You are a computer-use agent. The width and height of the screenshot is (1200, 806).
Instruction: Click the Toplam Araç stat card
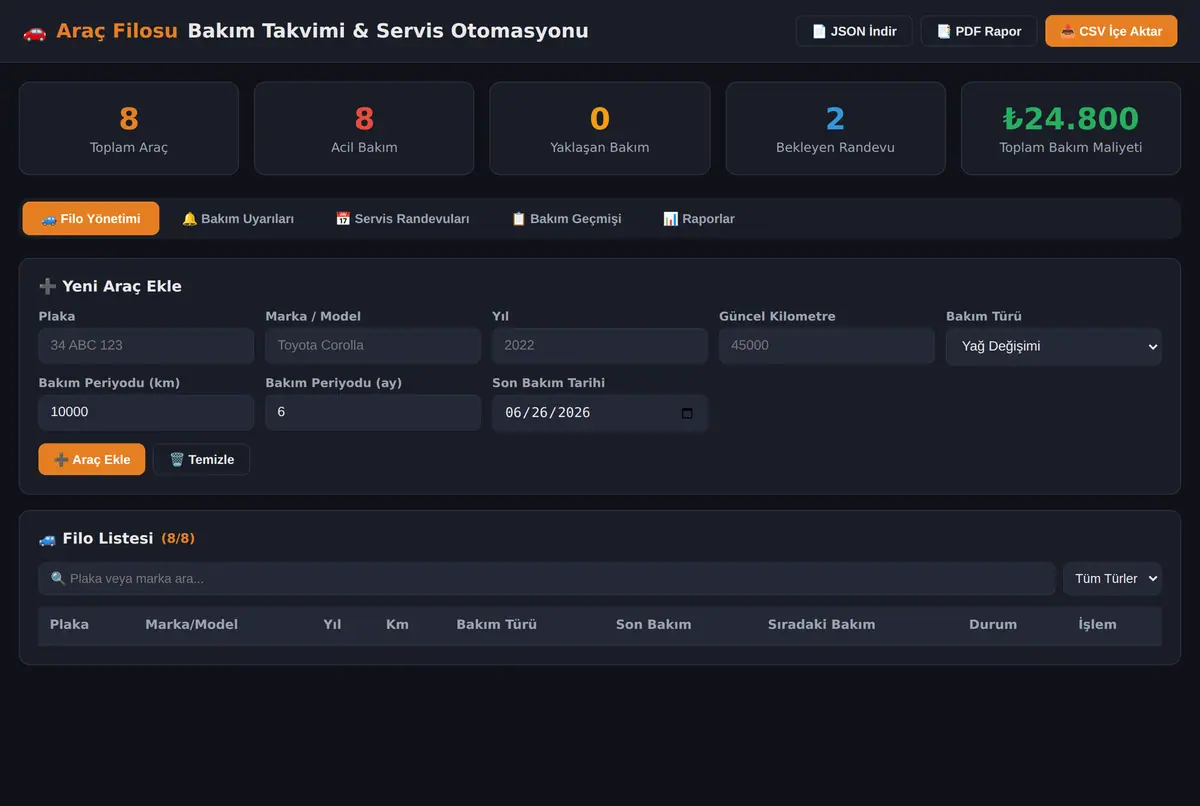click(129, 128)
